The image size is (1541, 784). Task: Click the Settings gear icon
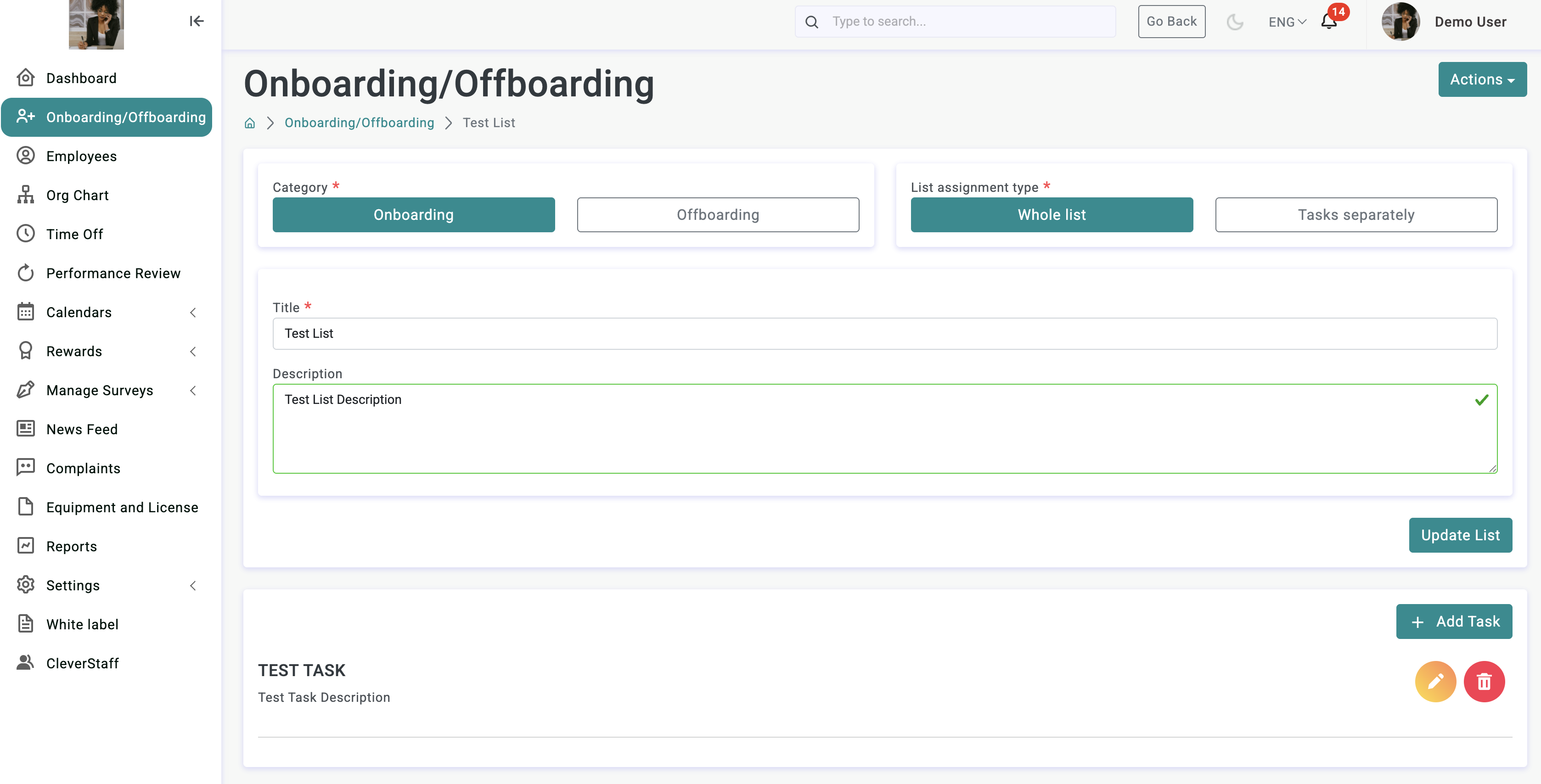(26, 584)
